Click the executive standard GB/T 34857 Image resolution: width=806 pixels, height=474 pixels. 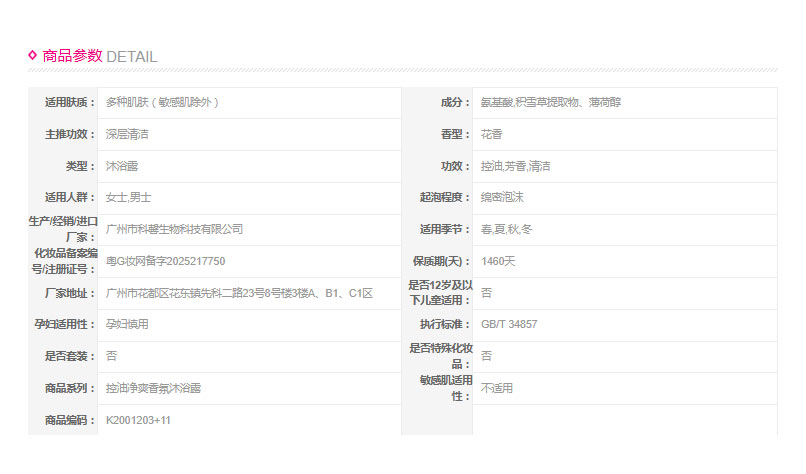[509, 324]
